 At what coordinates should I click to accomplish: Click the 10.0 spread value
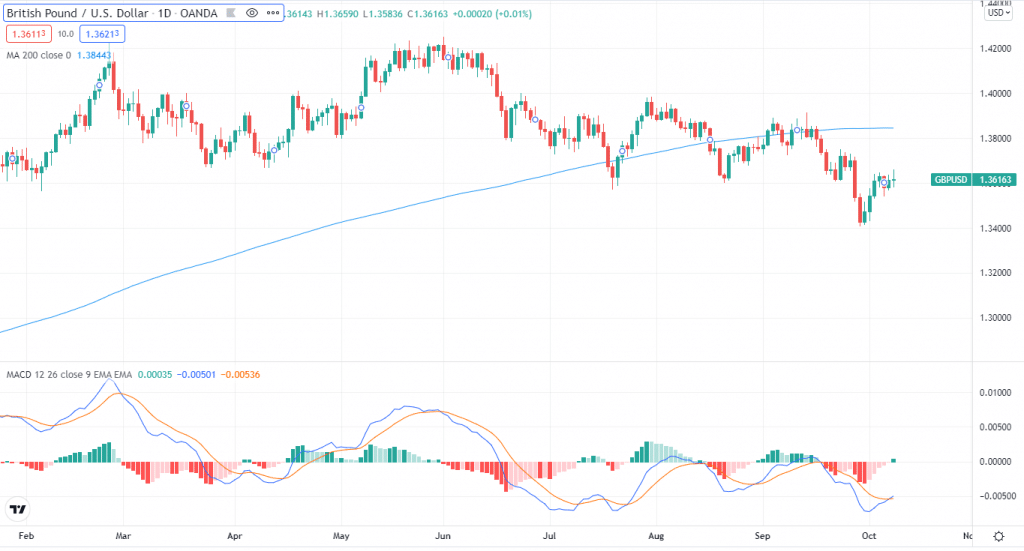point(65,34)
